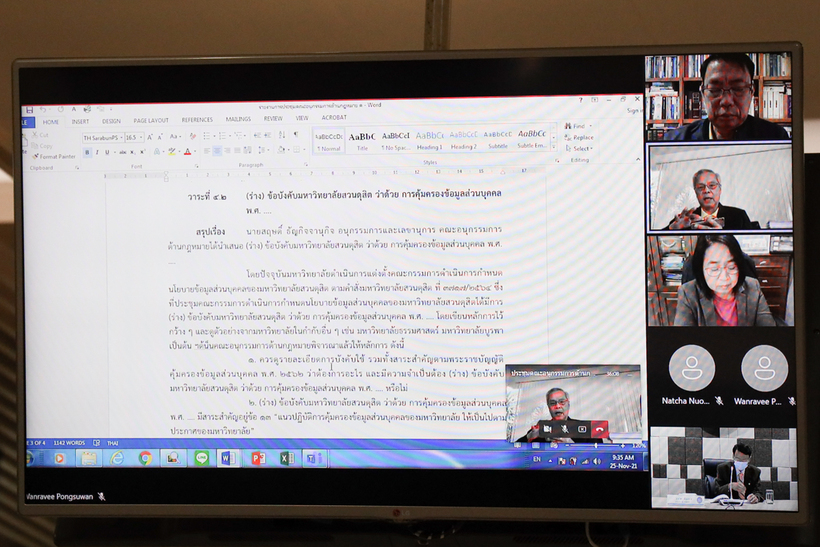Open the Paragraph dialog launcher
This screenshot has width=820, height=547.
click(306, 165)
